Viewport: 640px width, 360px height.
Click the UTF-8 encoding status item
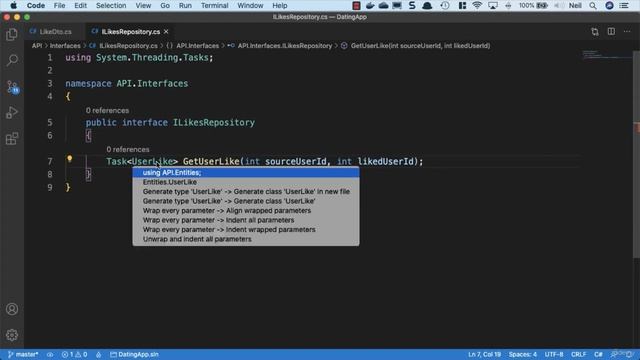(x=554, y=354)
